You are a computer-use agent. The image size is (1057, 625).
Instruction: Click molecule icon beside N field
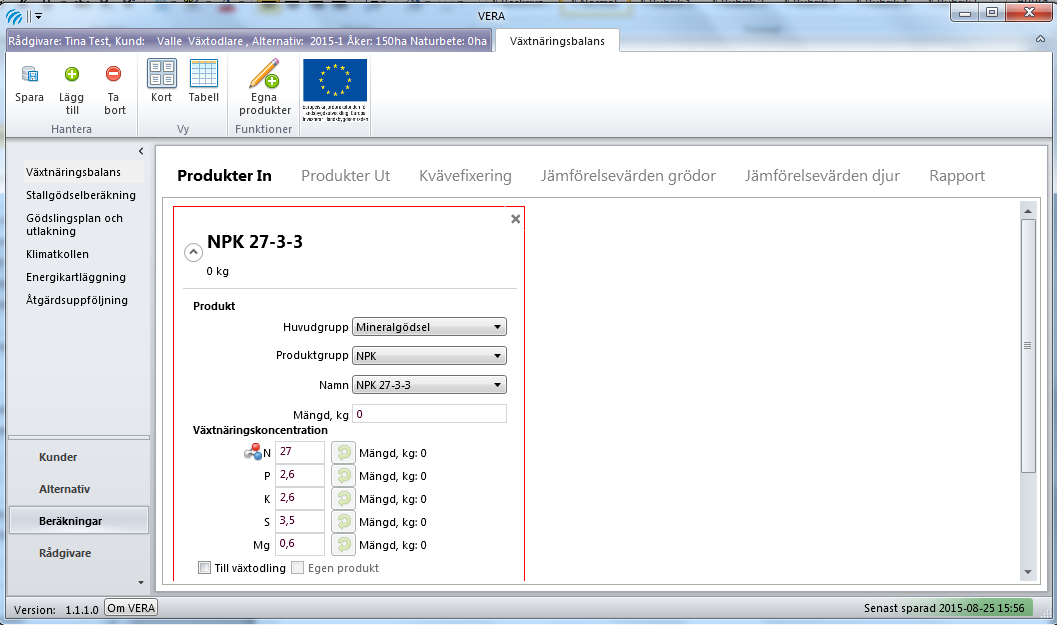click(x=253, y=452)
